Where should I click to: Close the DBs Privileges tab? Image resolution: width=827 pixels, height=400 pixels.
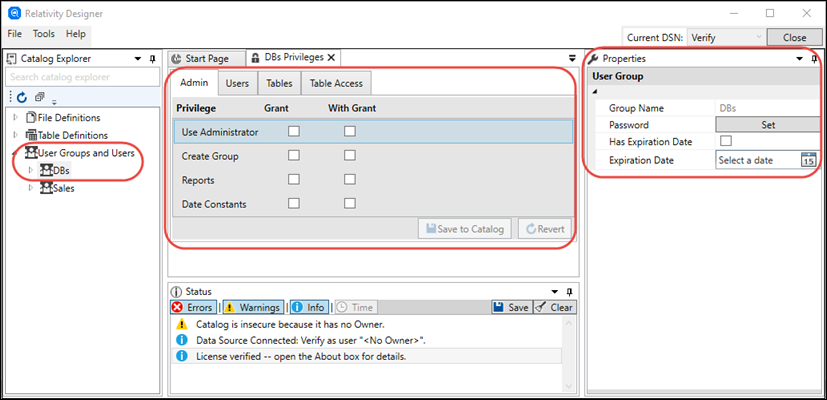[x=331, y=58]
